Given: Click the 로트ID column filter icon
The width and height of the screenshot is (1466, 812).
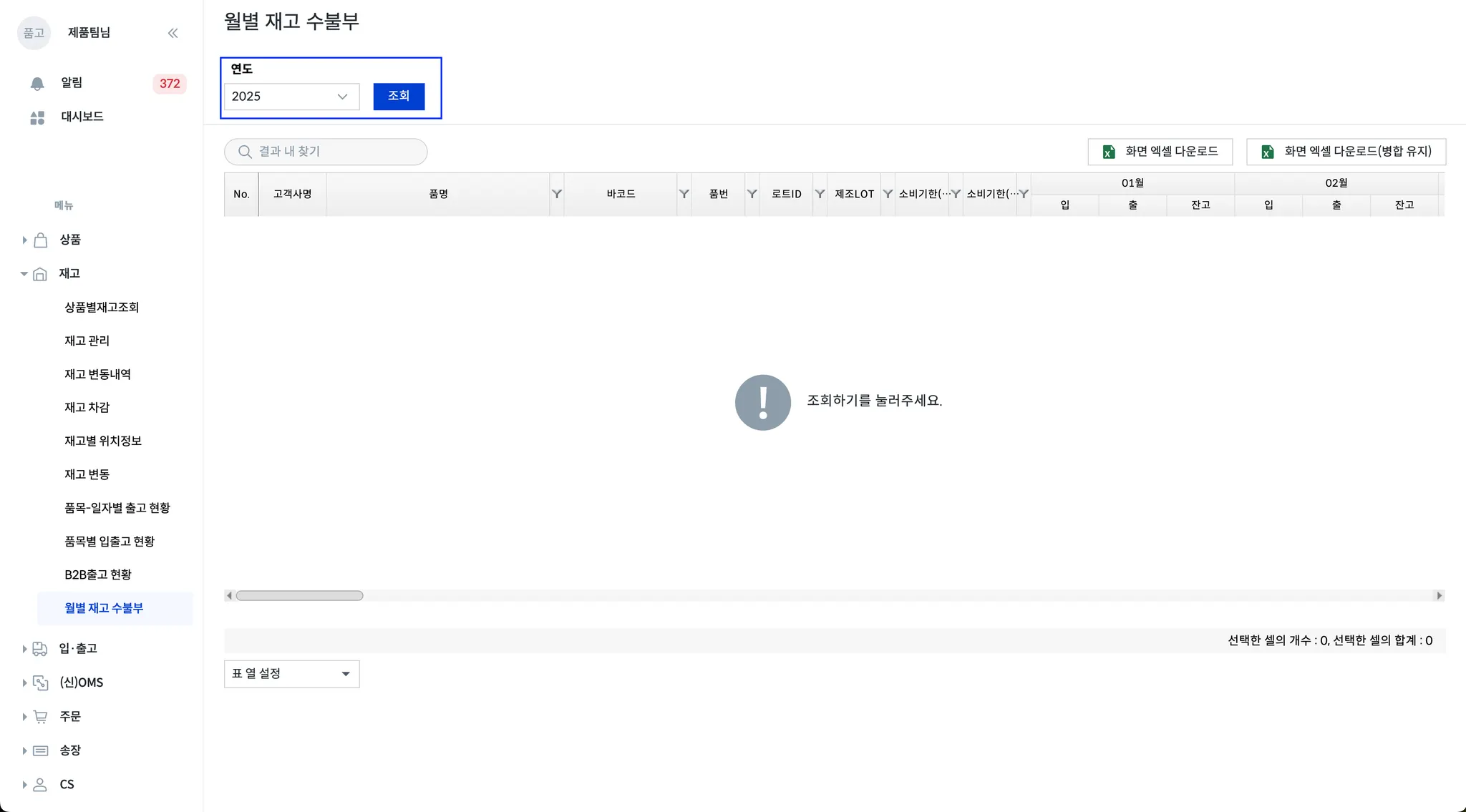Looking at the screenshot, I should [820, 194].
